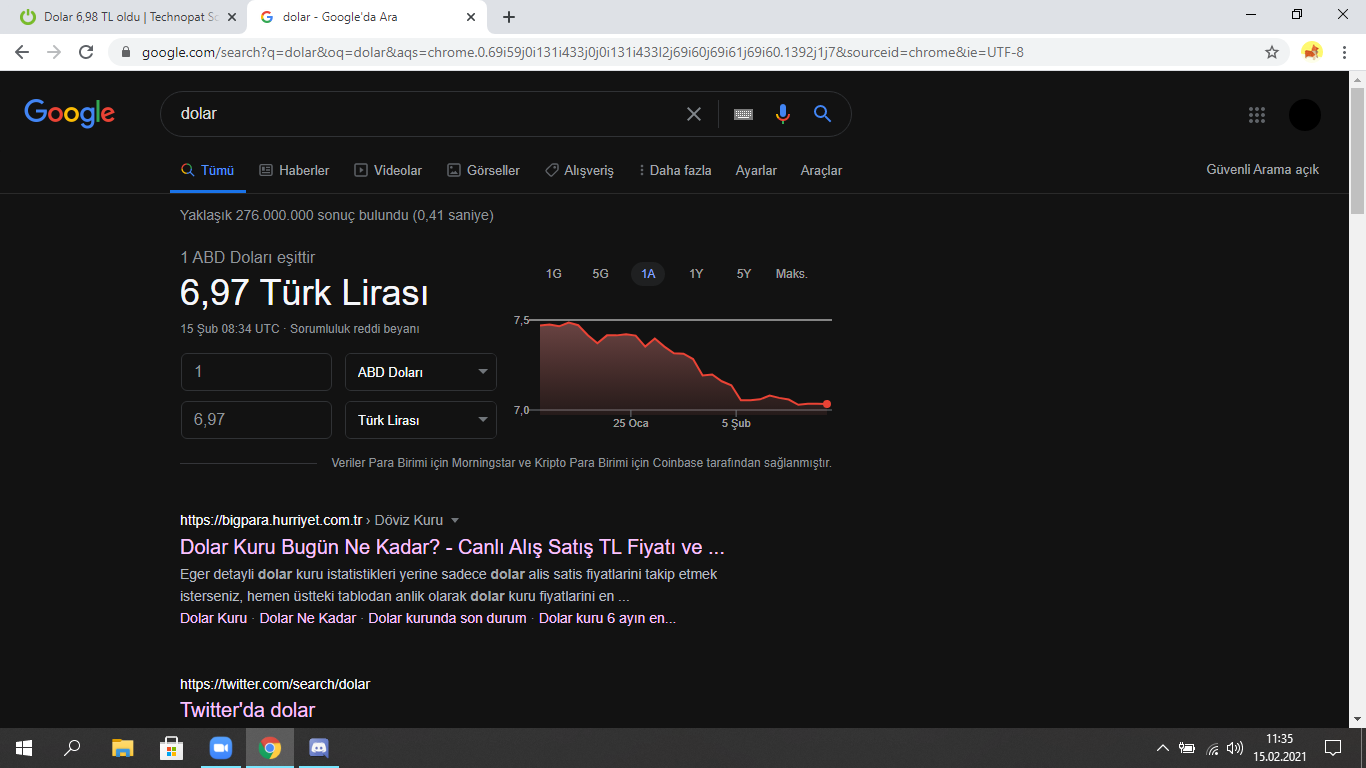
Task: Switch to Görseller results
Action: pyautogui.click(x=483, y=171)
